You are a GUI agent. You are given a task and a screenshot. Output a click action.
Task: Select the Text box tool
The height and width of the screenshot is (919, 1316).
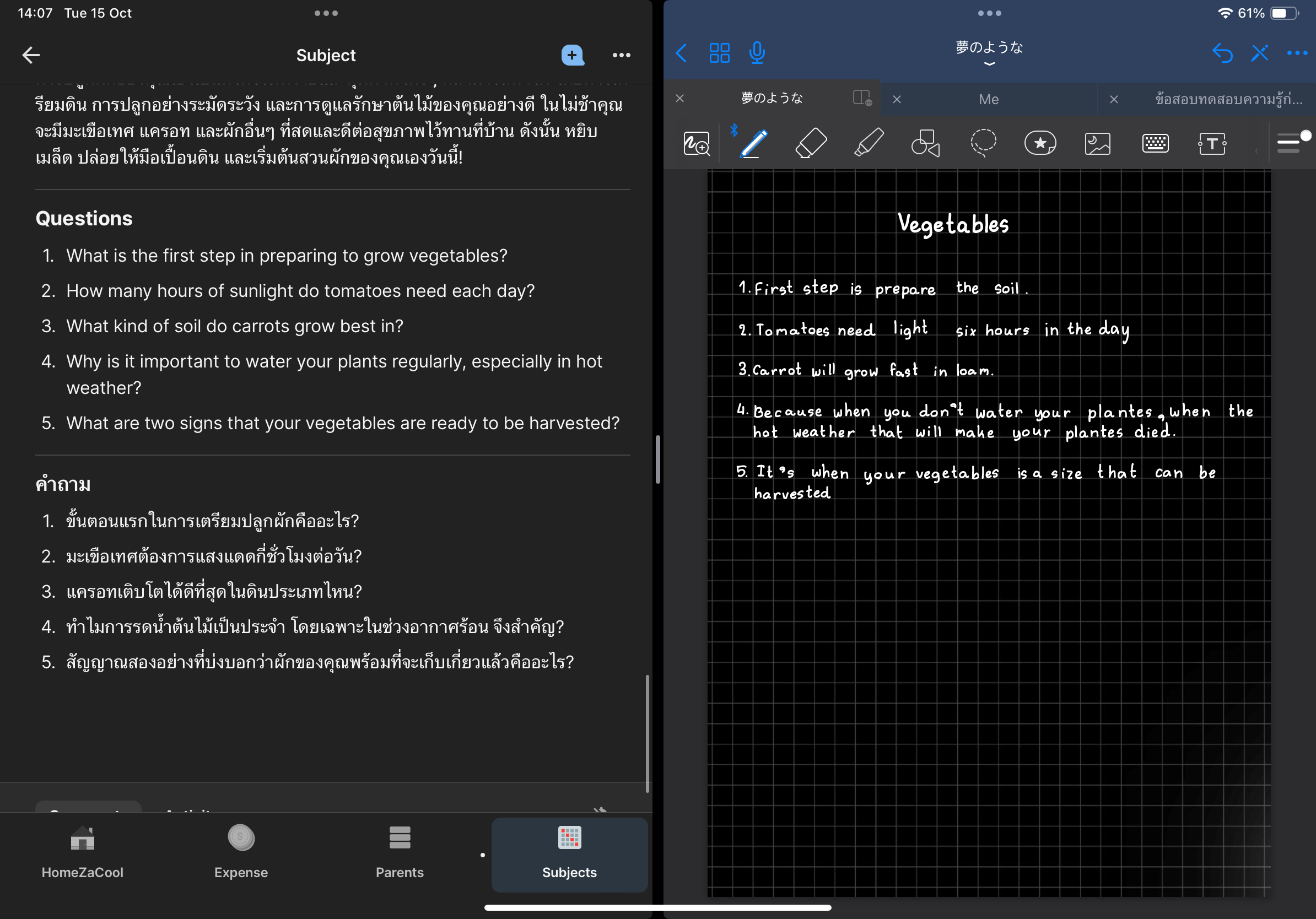1212,143
